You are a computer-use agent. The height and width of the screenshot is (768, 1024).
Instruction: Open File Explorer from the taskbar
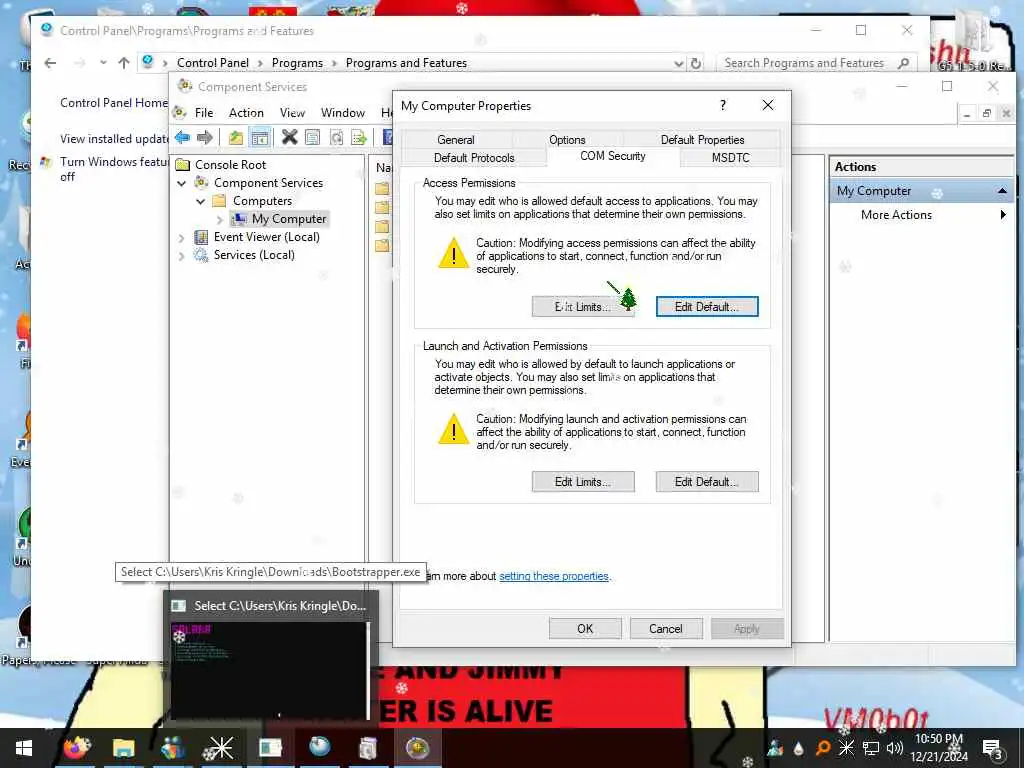tap(123, 748)
